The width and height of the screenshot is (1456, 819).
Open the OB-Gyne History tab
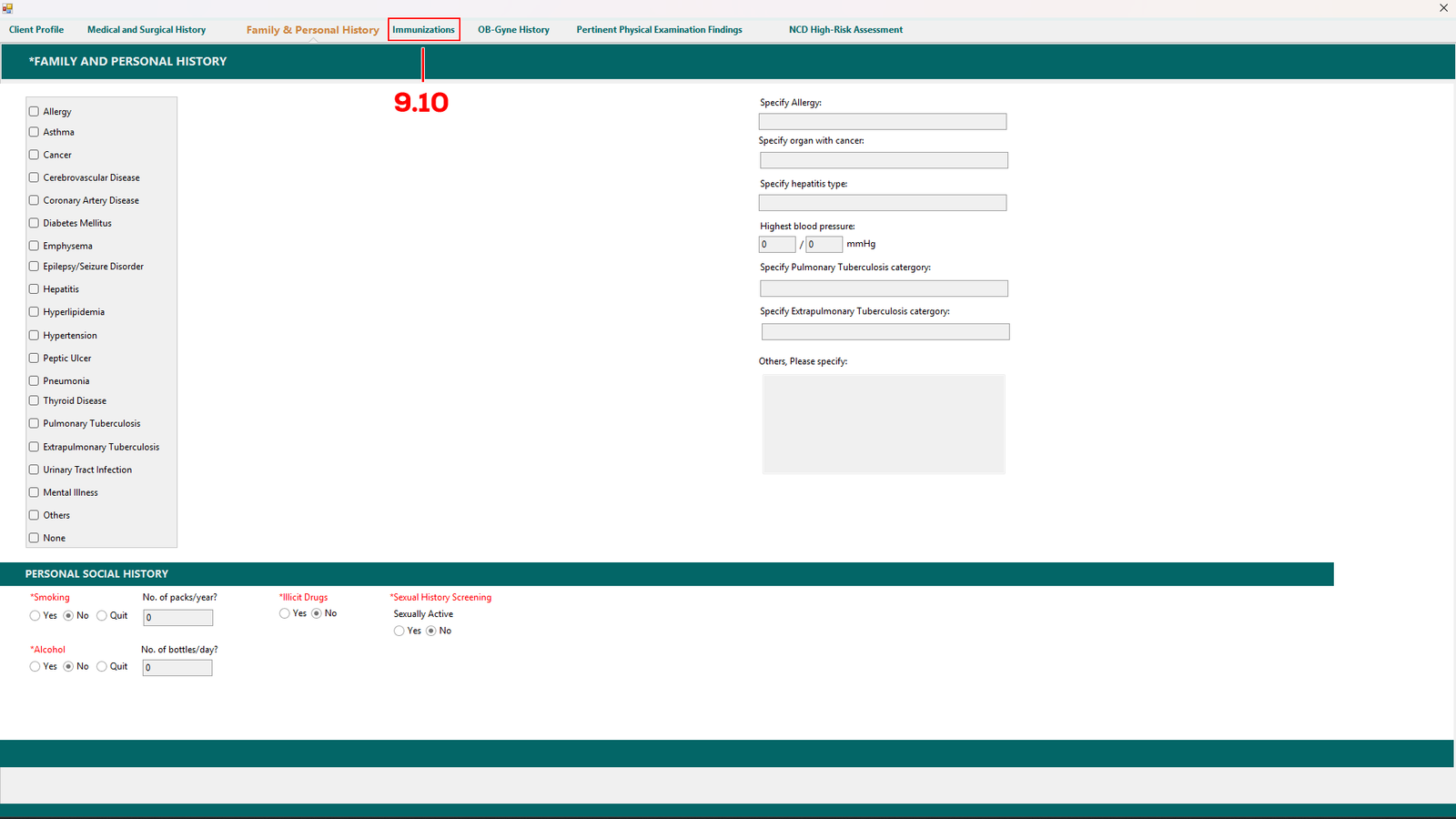point(513,30)
